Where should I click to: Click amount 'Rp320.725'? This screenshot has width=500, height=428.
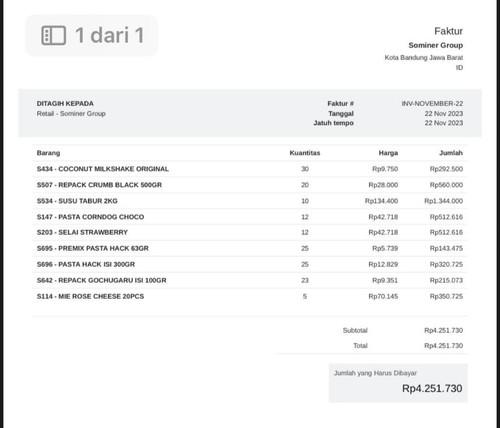(446, 264)
